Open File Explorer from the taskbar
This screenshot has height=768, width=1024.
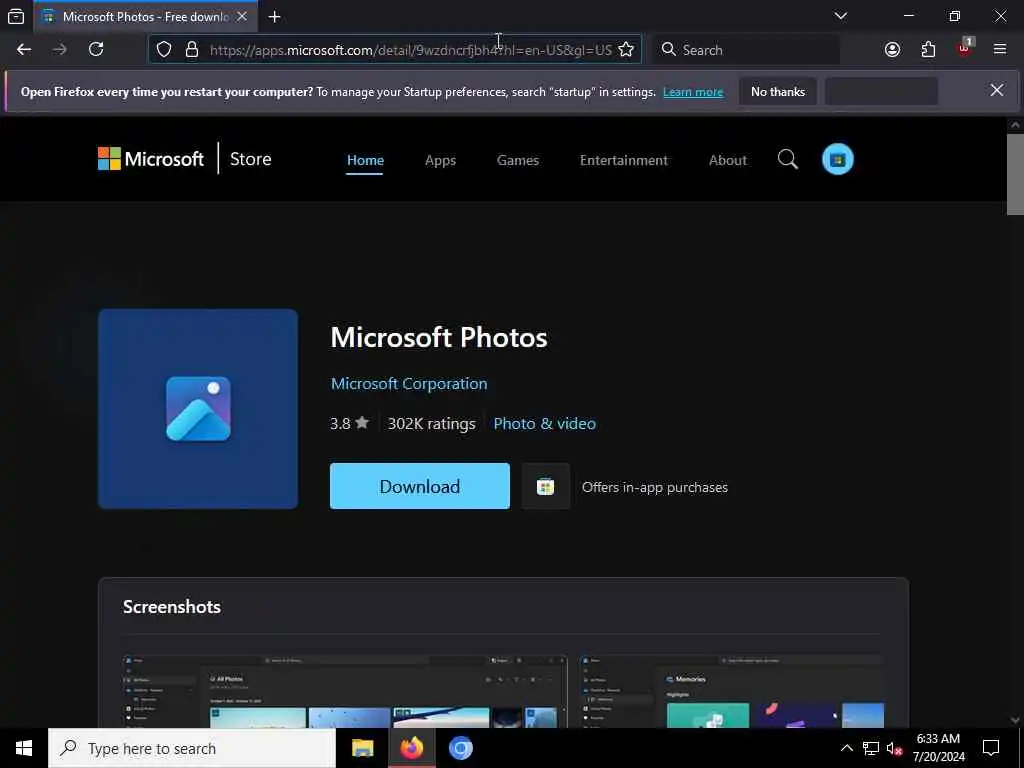click(x=362, y=748)
